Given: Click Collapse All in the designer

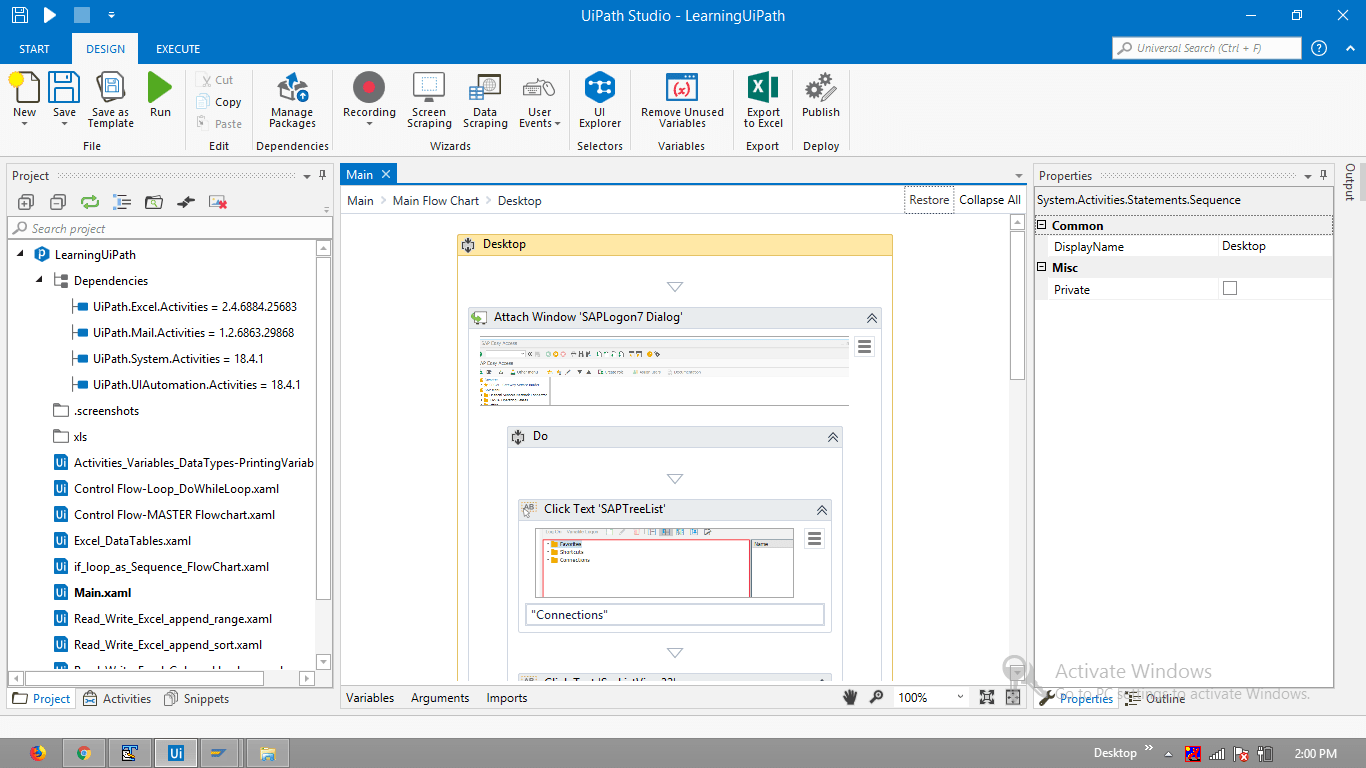Looking at the screenshot, I should [988, 200].
